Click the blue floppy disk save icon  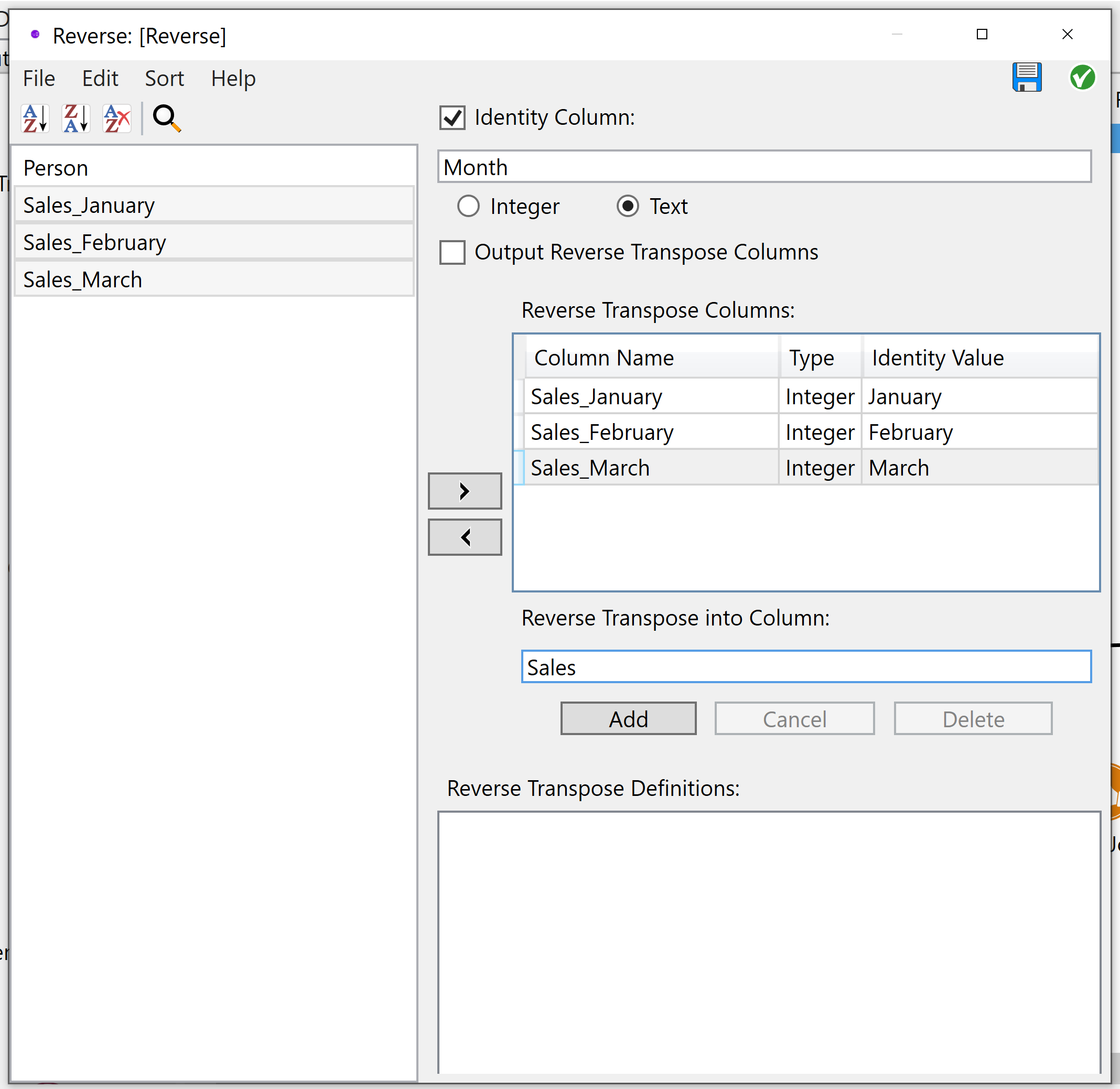point(1026,77)
